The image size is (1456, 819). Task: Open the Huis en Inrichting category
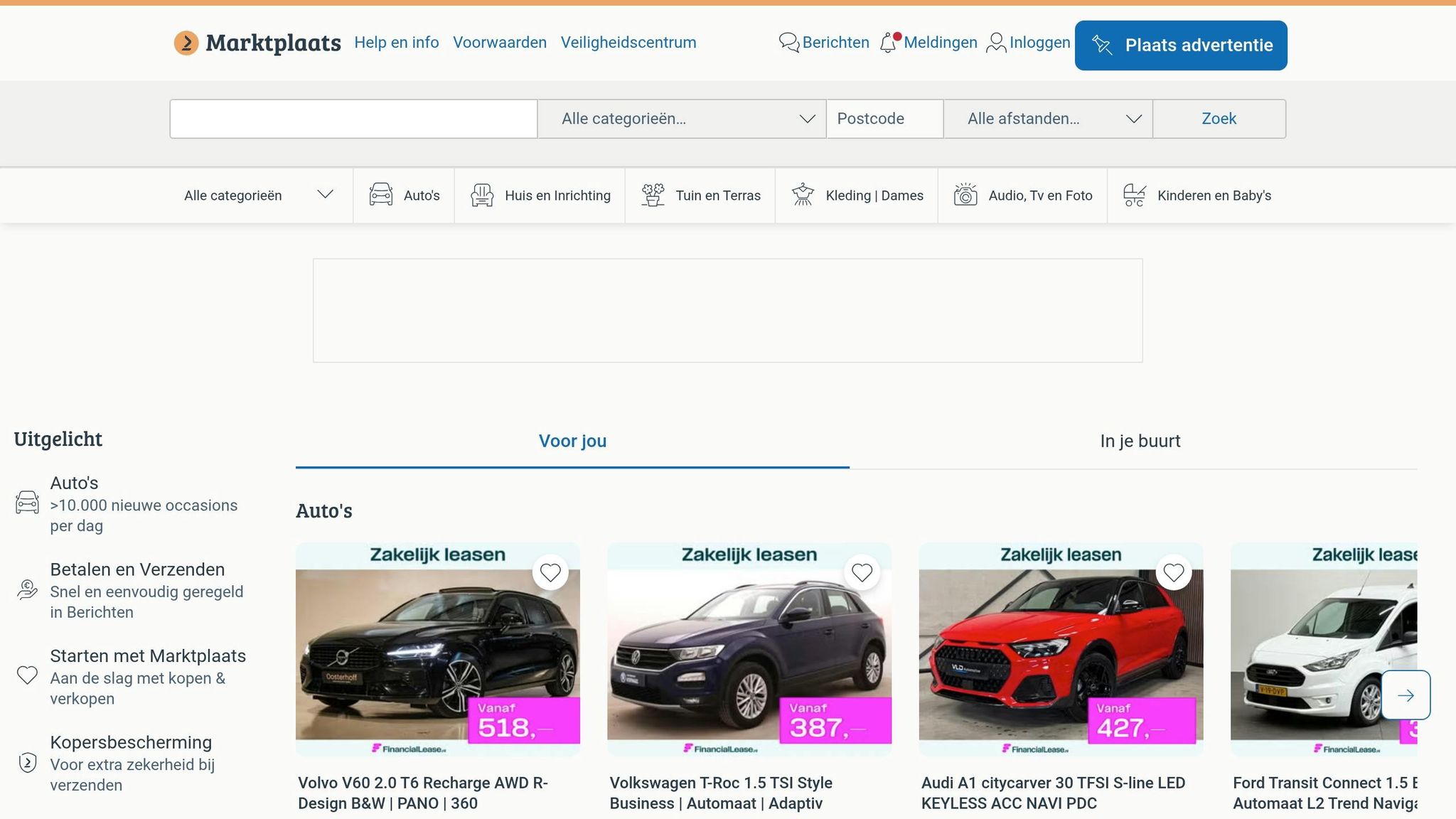[x=540, y=196]
